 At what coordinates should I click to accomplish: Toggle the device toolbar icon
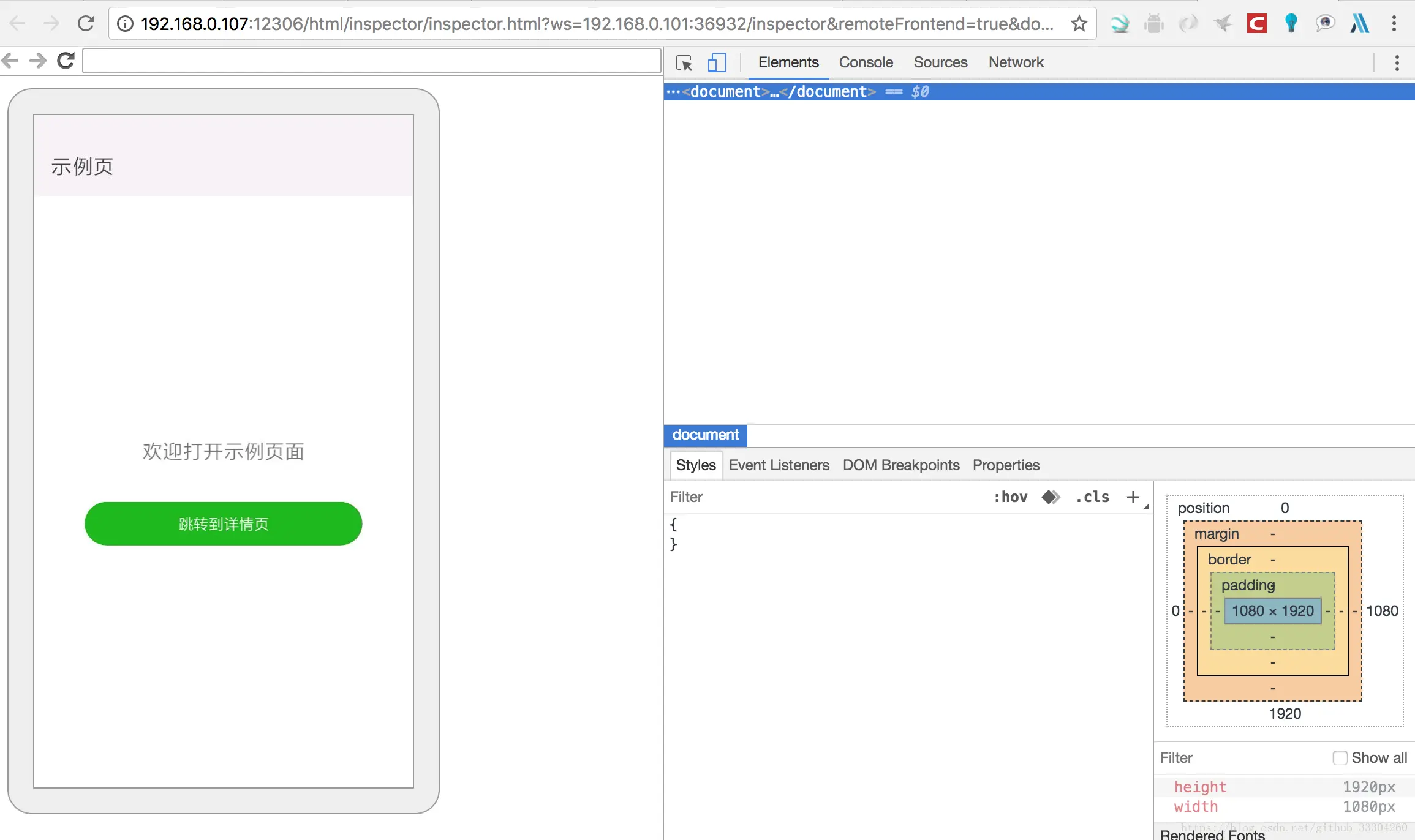[717, 62]
